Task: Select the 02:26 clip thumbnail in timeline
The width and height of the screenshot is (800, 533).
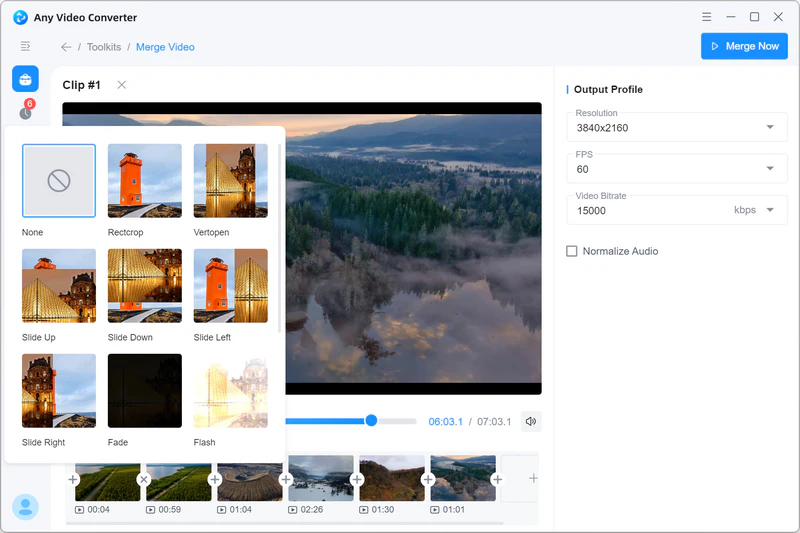Action: pos(321,478)
